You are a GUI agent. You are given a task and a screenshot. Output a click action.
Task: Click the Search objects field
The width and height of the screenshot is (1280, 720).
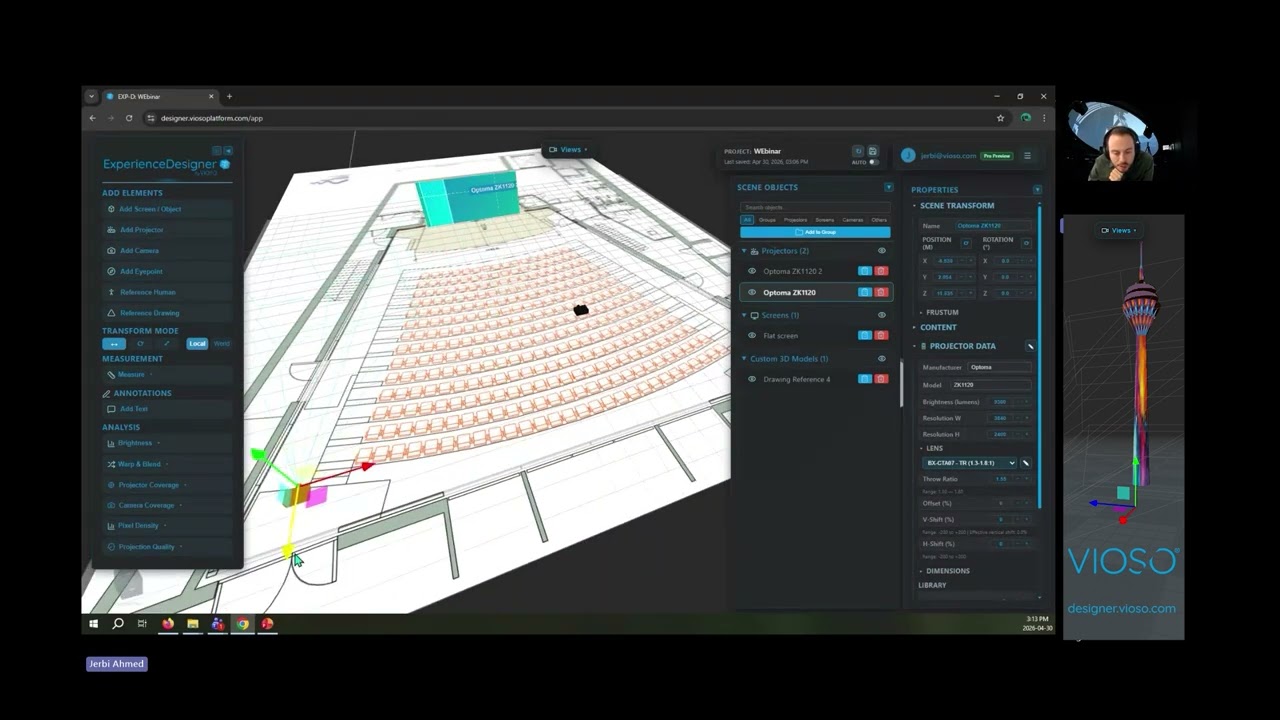(x=815, y=207)
